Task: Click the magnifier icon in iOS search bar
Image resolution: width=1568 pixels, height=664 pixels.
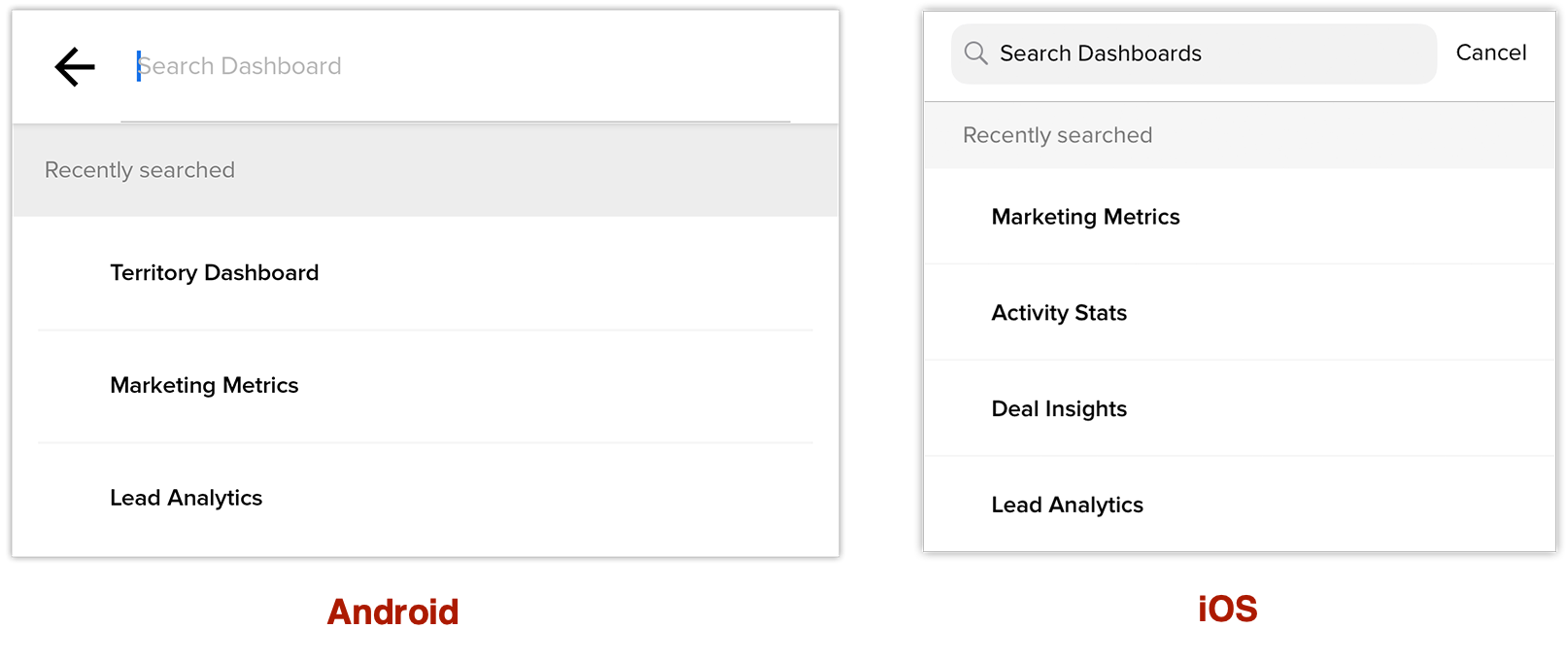Action: (x=975, y=53)
